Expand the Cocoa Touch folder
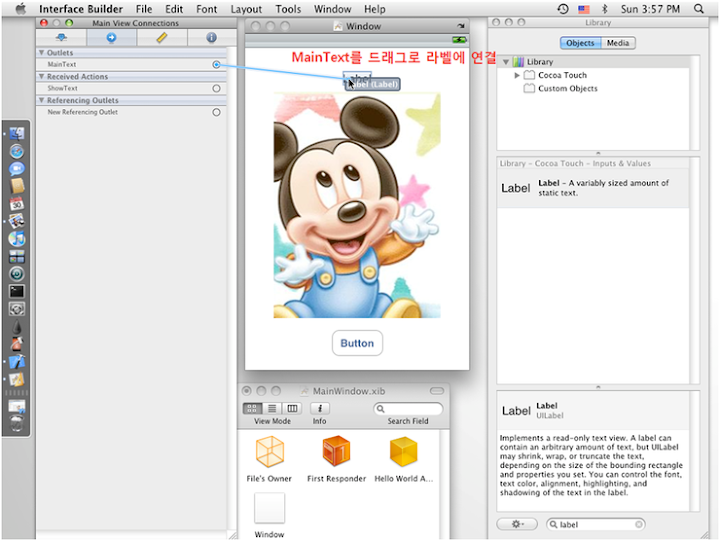The height and width of the screenshot is (541, 720). click(517, 75)
